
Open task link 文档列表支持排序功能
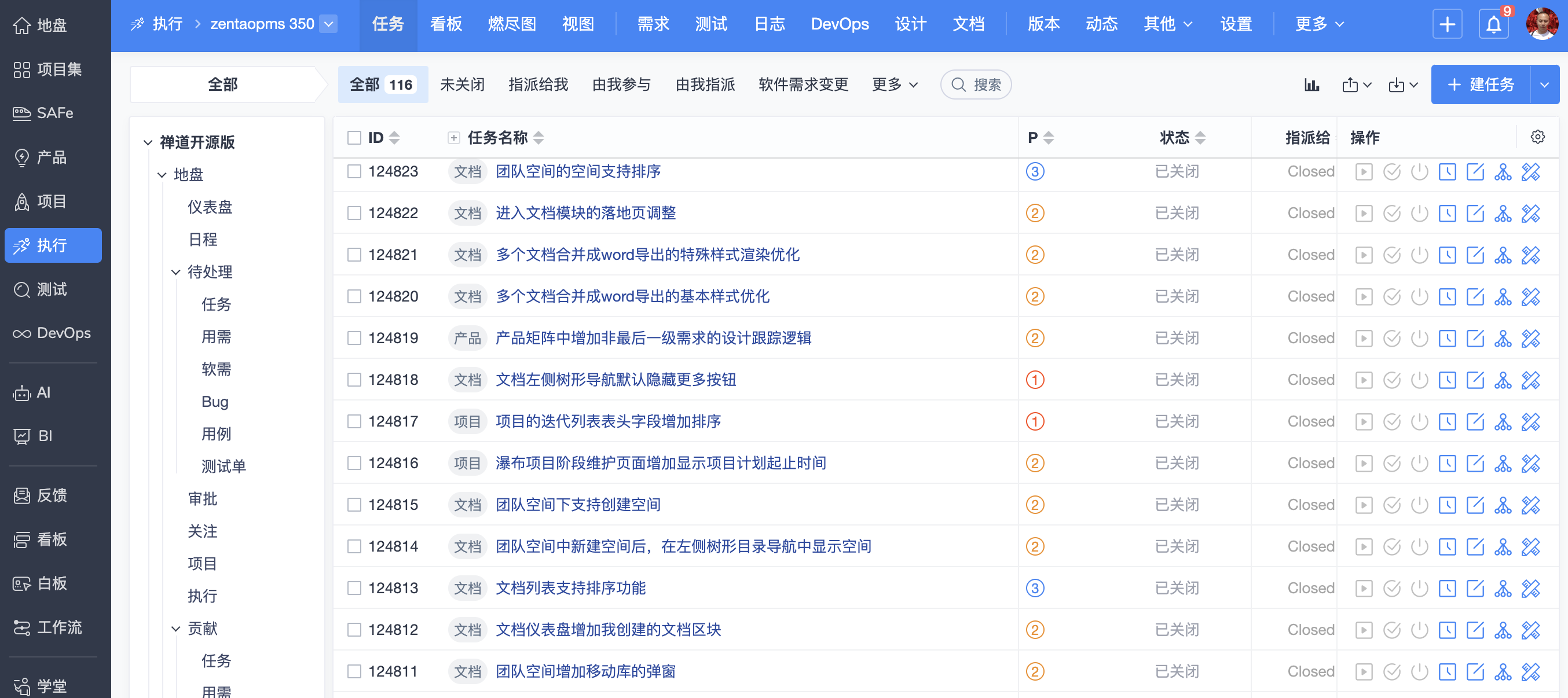[x=570, y=588]
